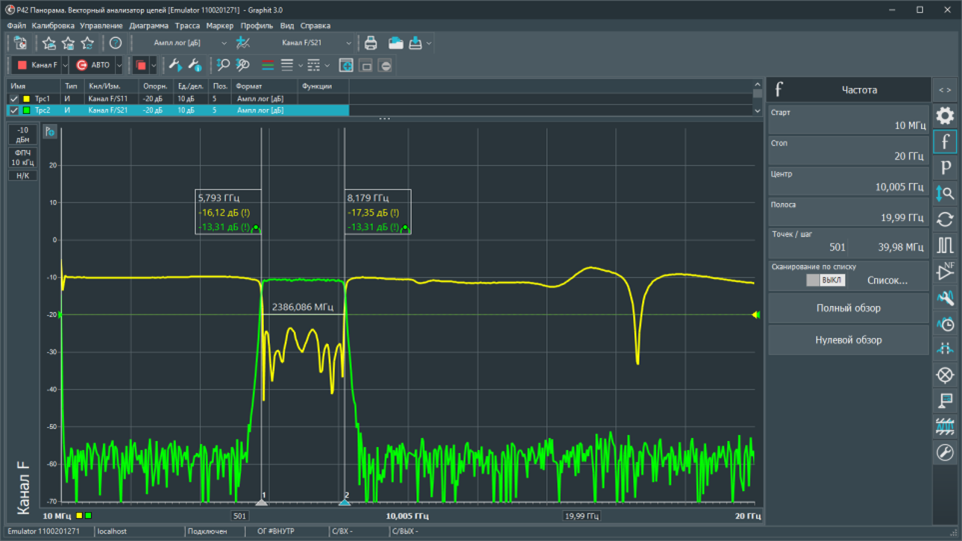Image resolution: width=962 pixels, height=541 pixels.
Task: Open the hatched-waveform limit sidebar icon
Action: point(945,426)
